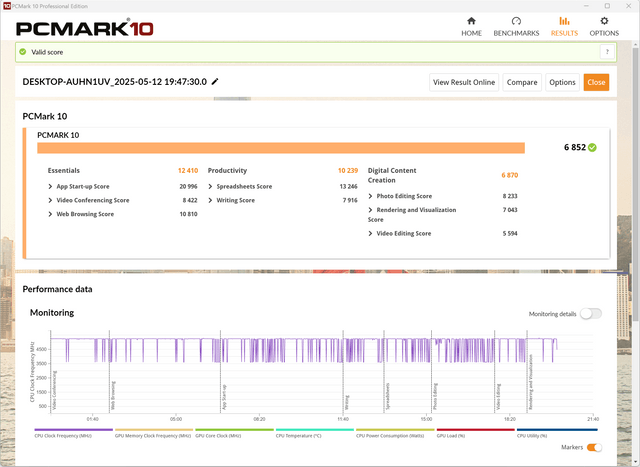Click the vertical scrollbar on the right
Viewport: 640px width, 467px height.
[636, 184]
